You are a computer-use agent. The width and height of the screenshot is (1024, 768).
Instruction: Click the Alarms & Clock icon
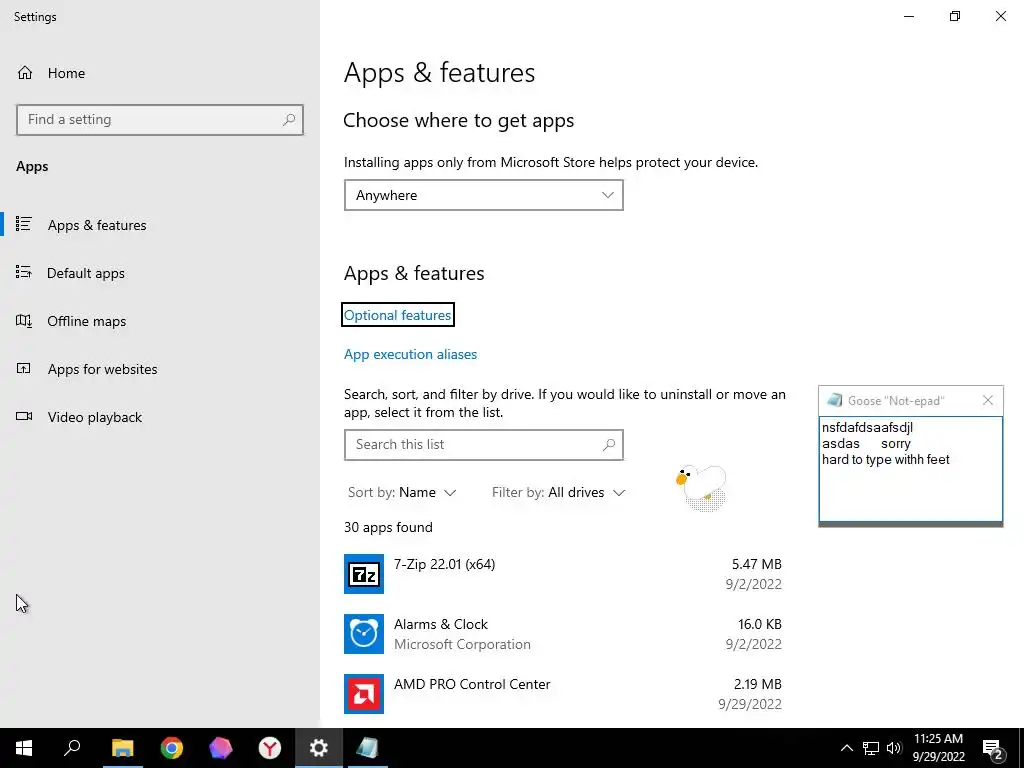pyautogui.click(x=364, y=634)
